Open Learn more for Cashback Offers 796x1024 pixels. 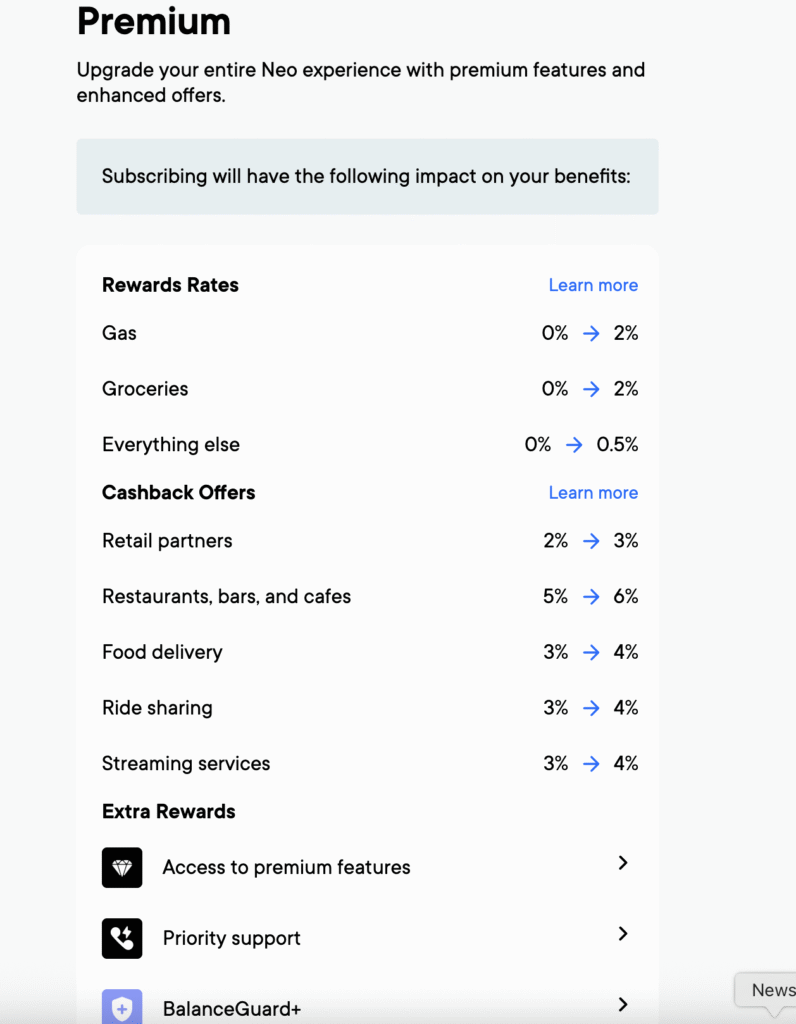tap(593, 493)
